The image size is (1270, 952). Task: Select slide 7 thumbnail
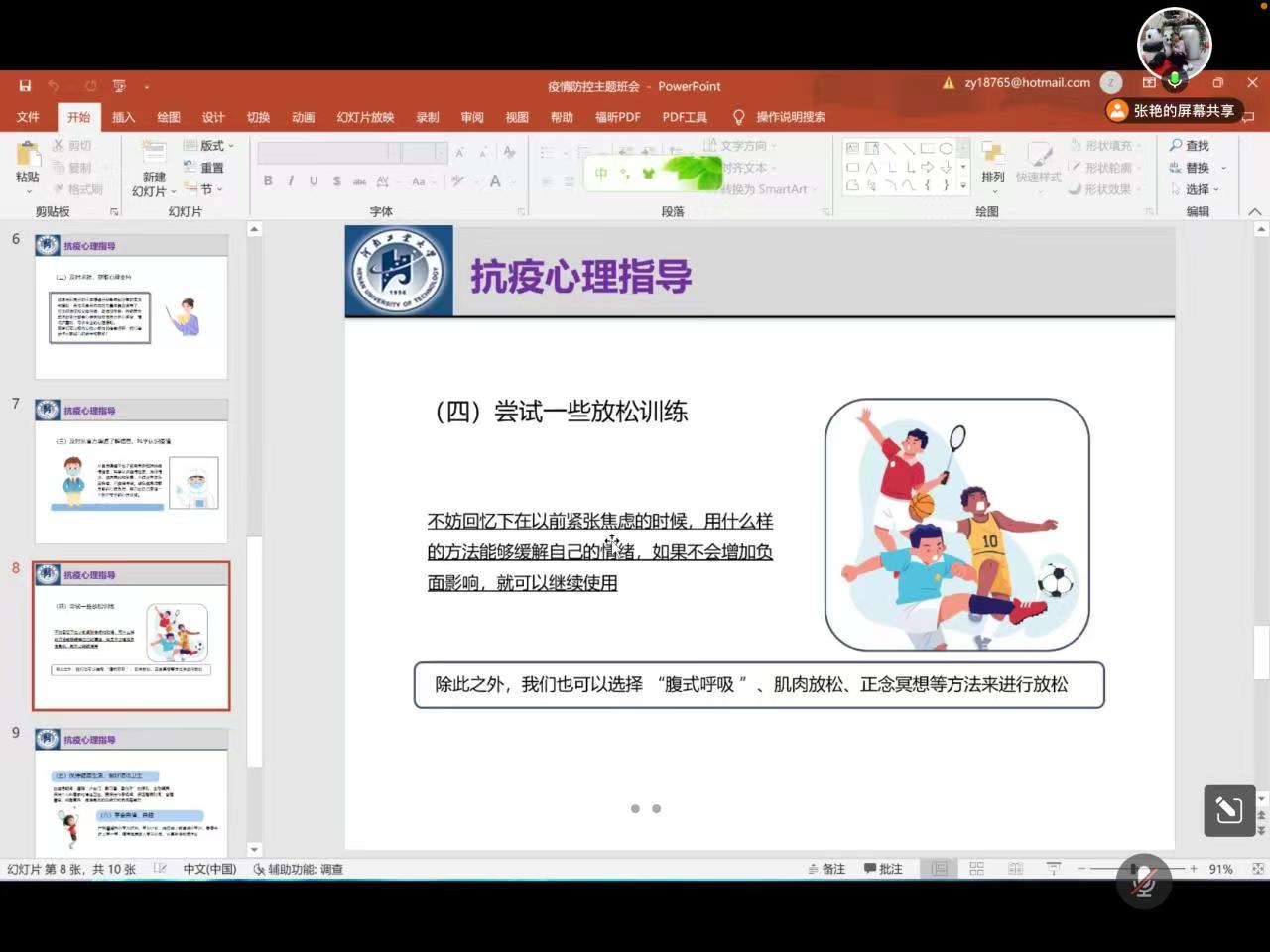pyautogui.click(x=132, y=471)
